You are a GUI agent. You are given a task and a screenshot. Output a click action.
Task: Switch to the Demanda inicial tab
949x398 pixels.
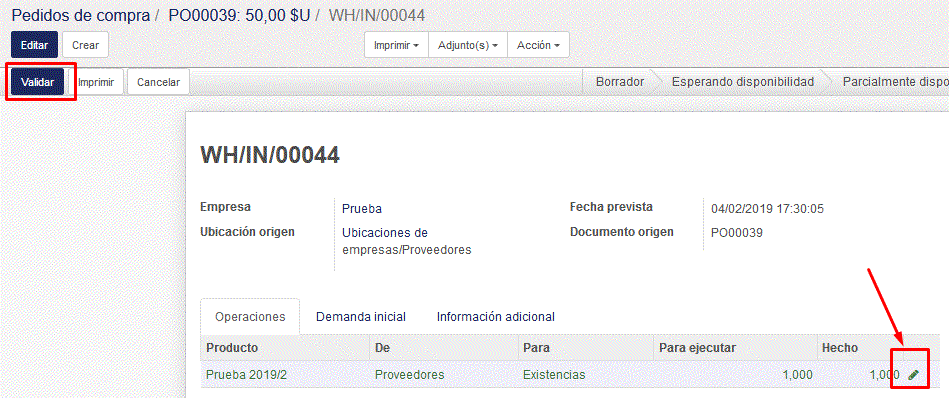tap(361, 316)
